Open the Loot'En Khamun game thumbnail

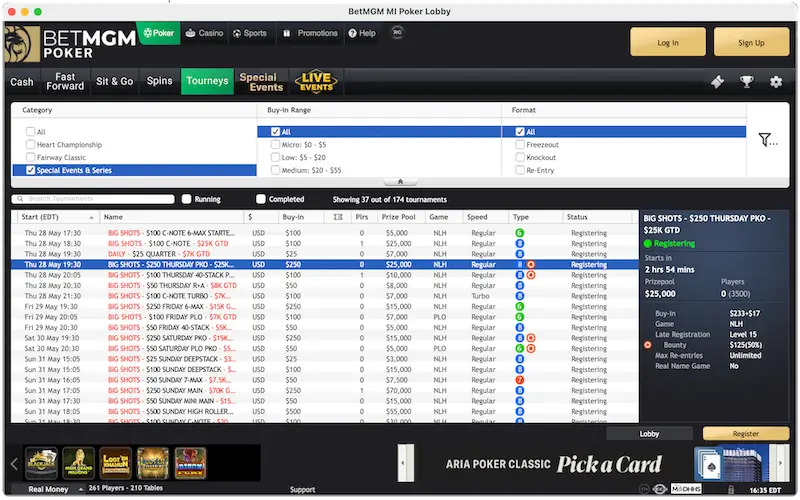point(116,463)
